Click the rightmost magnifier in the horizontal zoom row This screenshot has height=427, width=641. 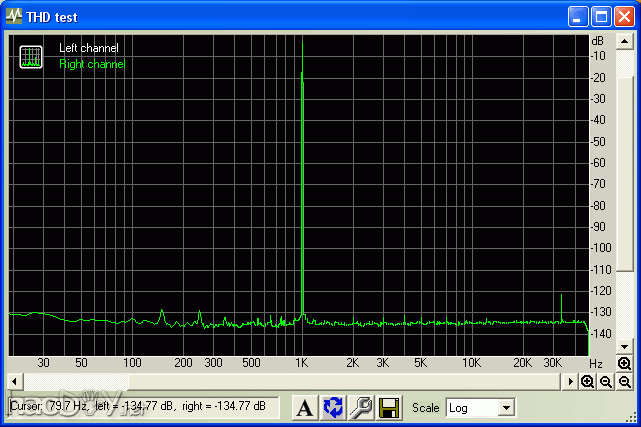click(x=624, y=382)
